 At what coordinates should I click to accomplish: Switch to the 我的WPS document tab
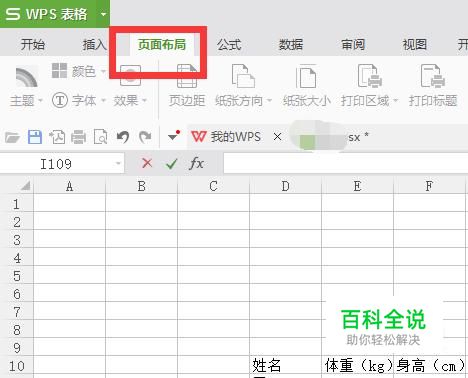[226, 137]
